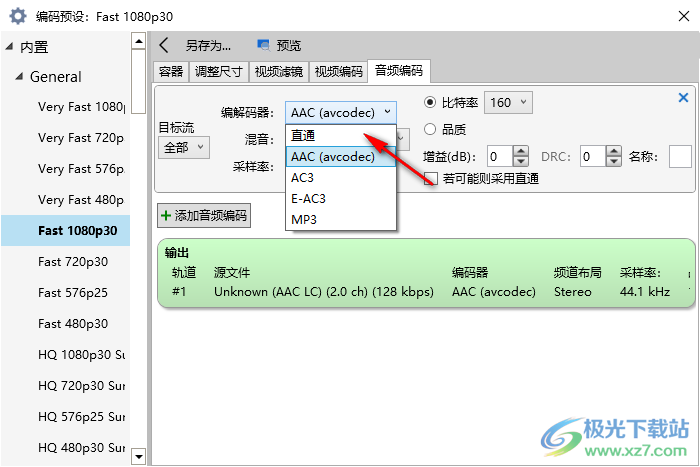Image resolution: width=700 pixels, height=467 pixels.
Task: Click the green plus add audio encoder button
Action: [204, 216]
